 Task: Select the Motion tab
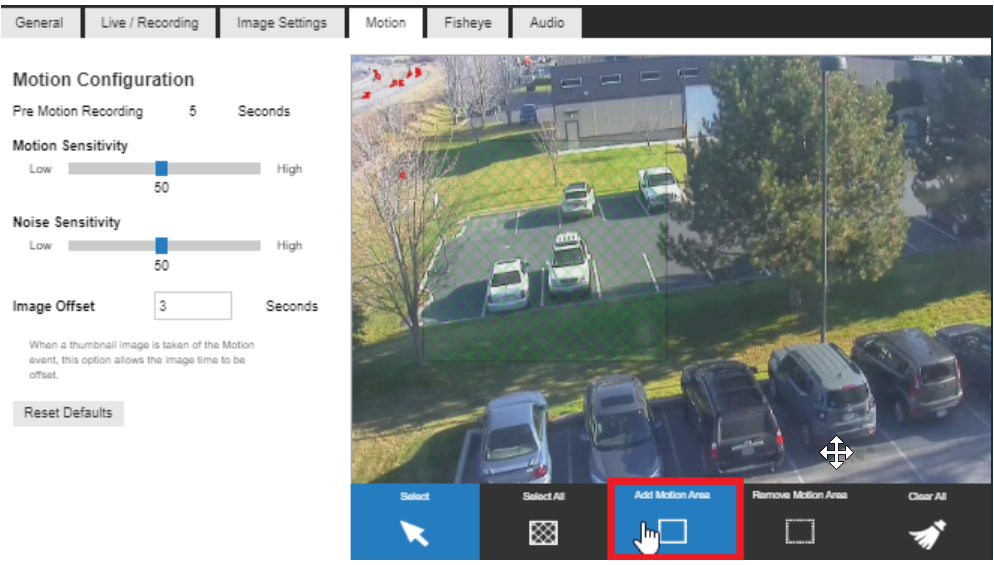pyautogui.click(x=385, y=23)
